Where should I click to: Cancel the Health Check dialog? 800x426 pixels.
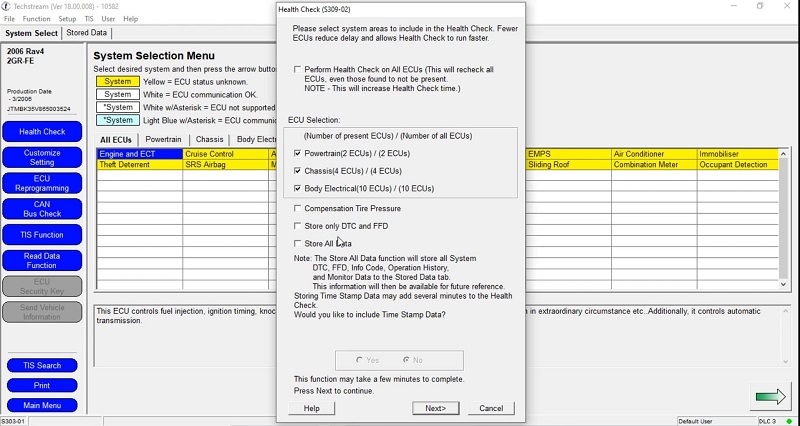tap(491, 408)
